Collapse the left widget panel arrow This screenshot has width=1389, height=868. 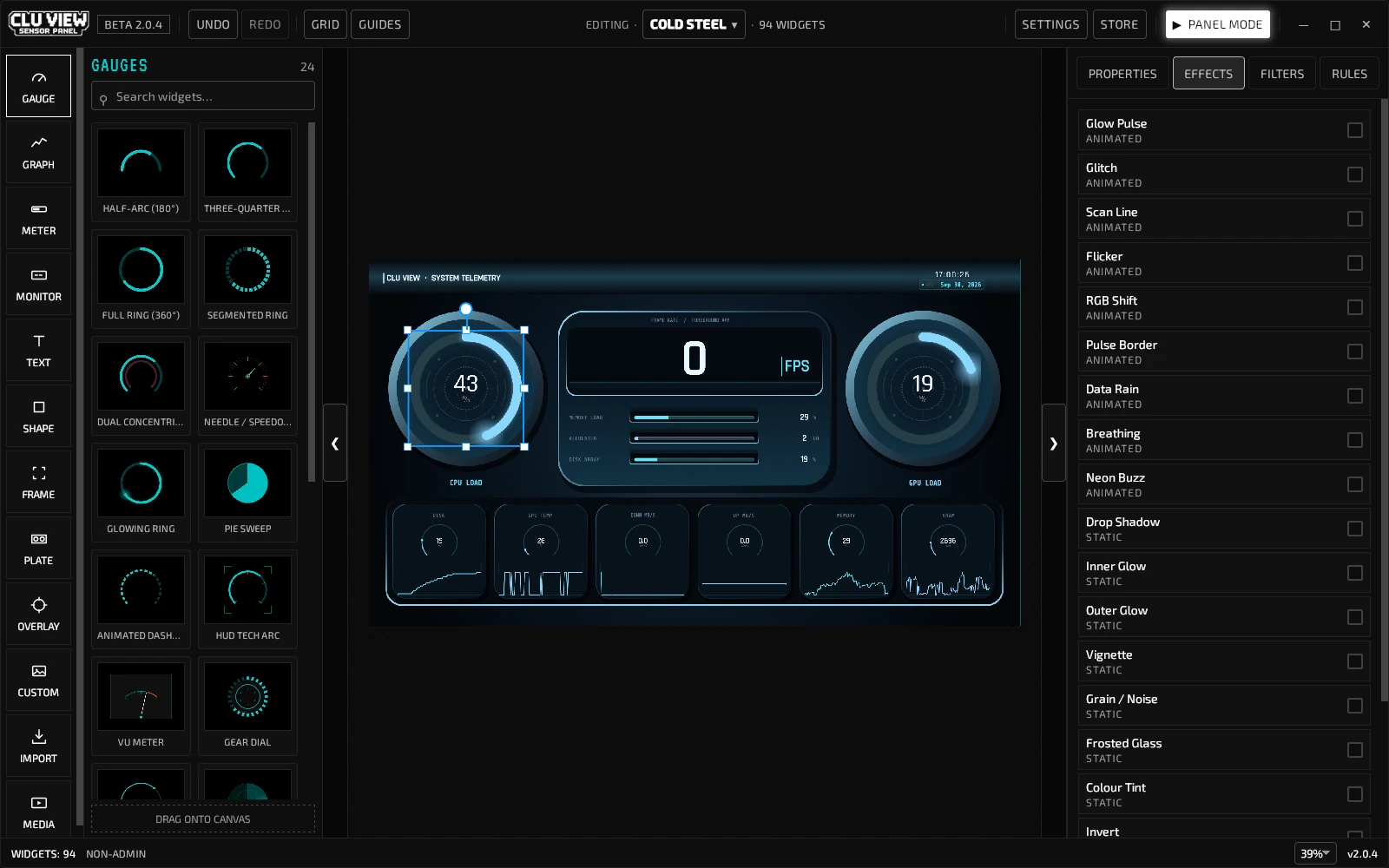(x=335, y=443)
